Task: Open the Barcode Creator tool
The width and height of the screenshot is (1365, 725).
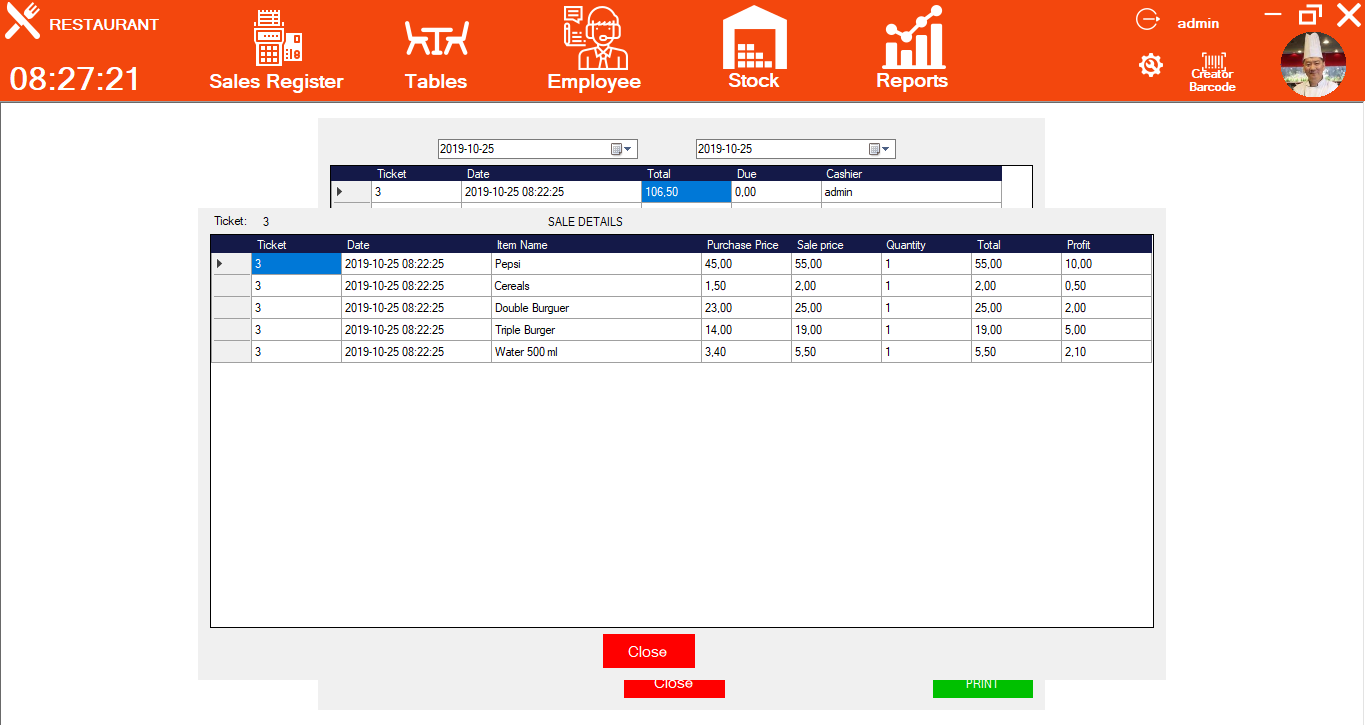Action: click(1212, 65)
